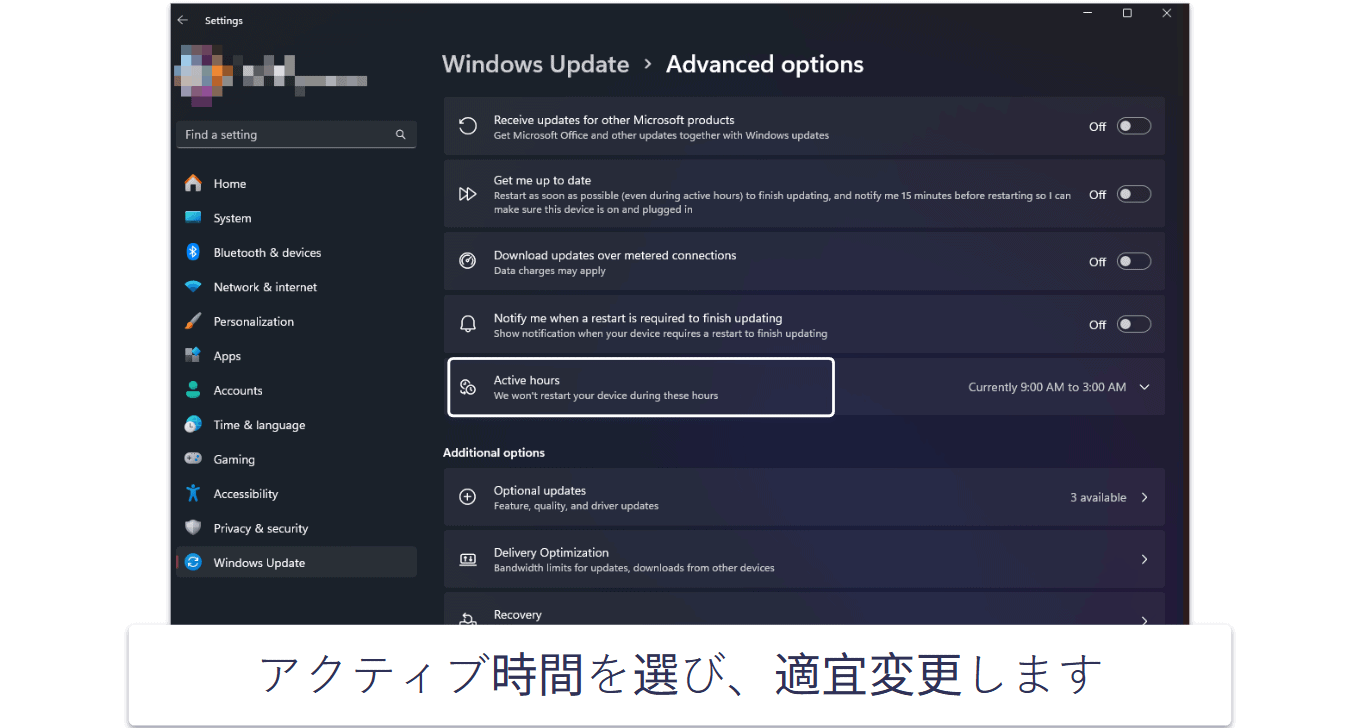Screen dimensions: 1359x728
Task: Expand Active hours dropdown chevron
Action: tap(1145, 387)
